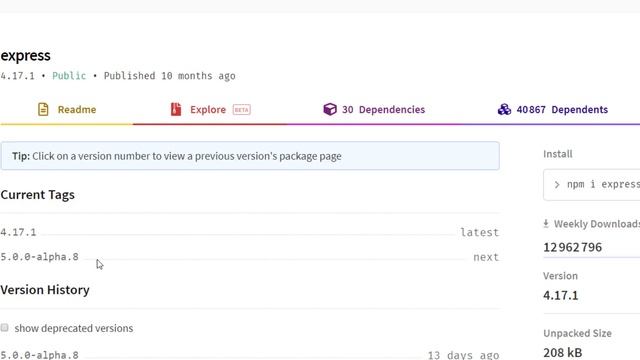Viewport: 640px width, 360px height.
Task: Click the Version History heading
Action: 45,290
